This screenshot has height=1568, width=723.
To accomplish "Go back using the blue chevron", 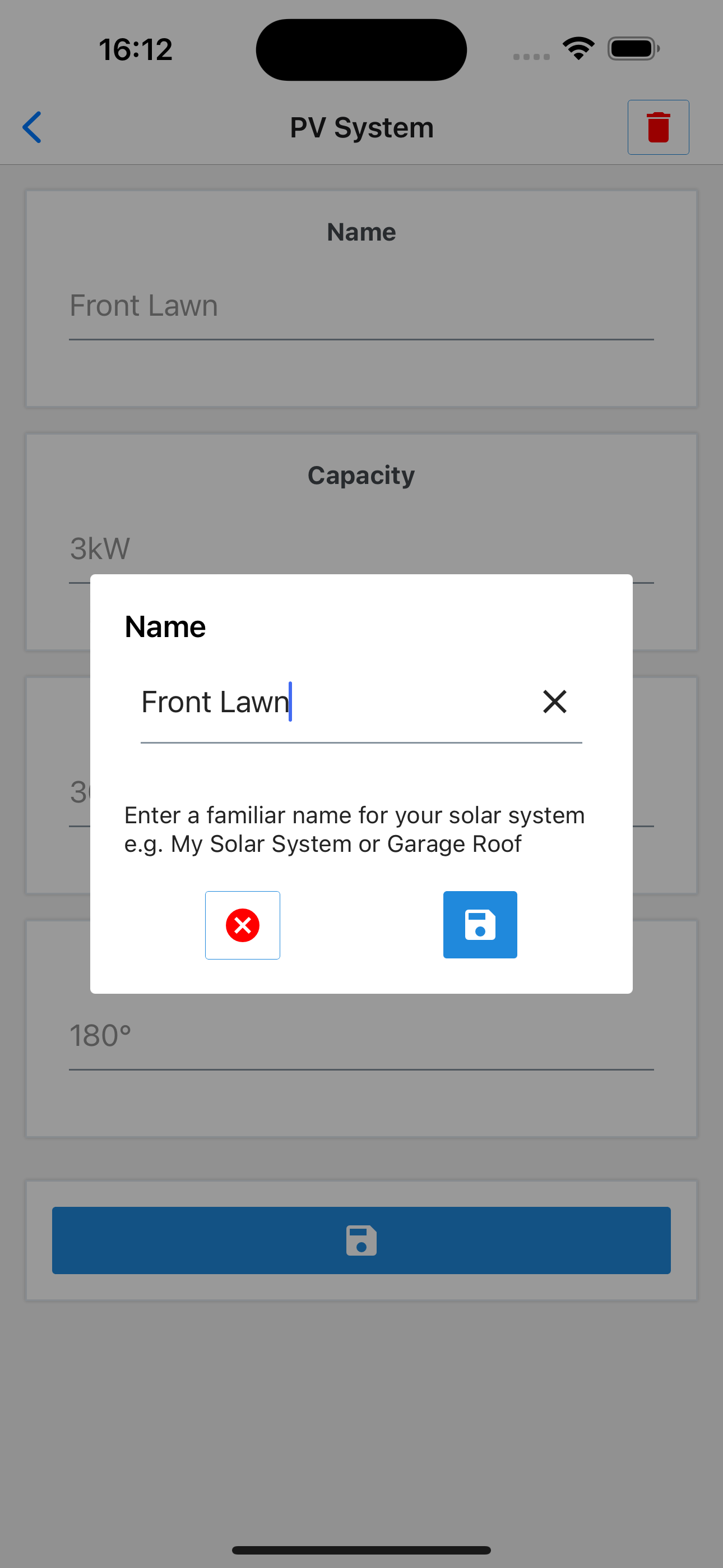I will pos(33,127).
